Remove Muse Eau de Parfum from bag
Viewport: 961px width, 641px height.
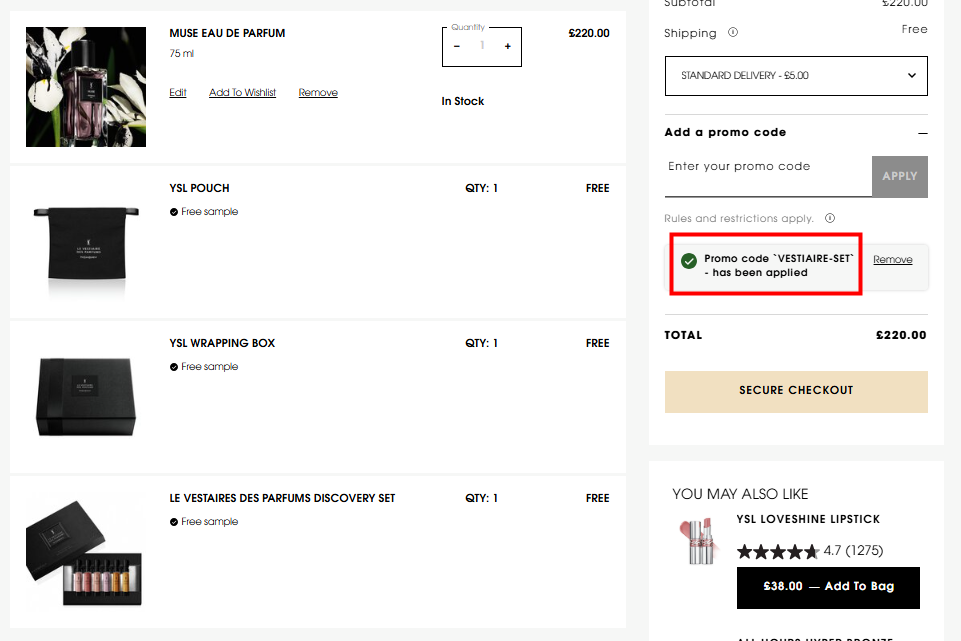(318, 93)
